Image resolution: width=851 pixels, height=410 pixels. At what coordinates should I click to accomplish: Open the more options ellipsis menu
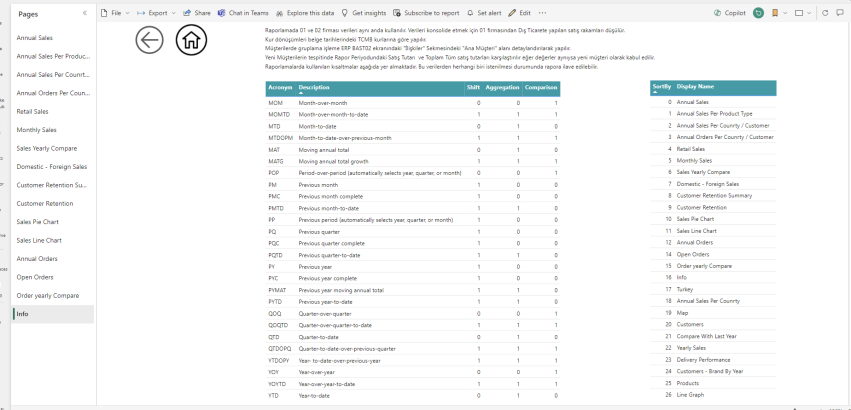point(543,13)
